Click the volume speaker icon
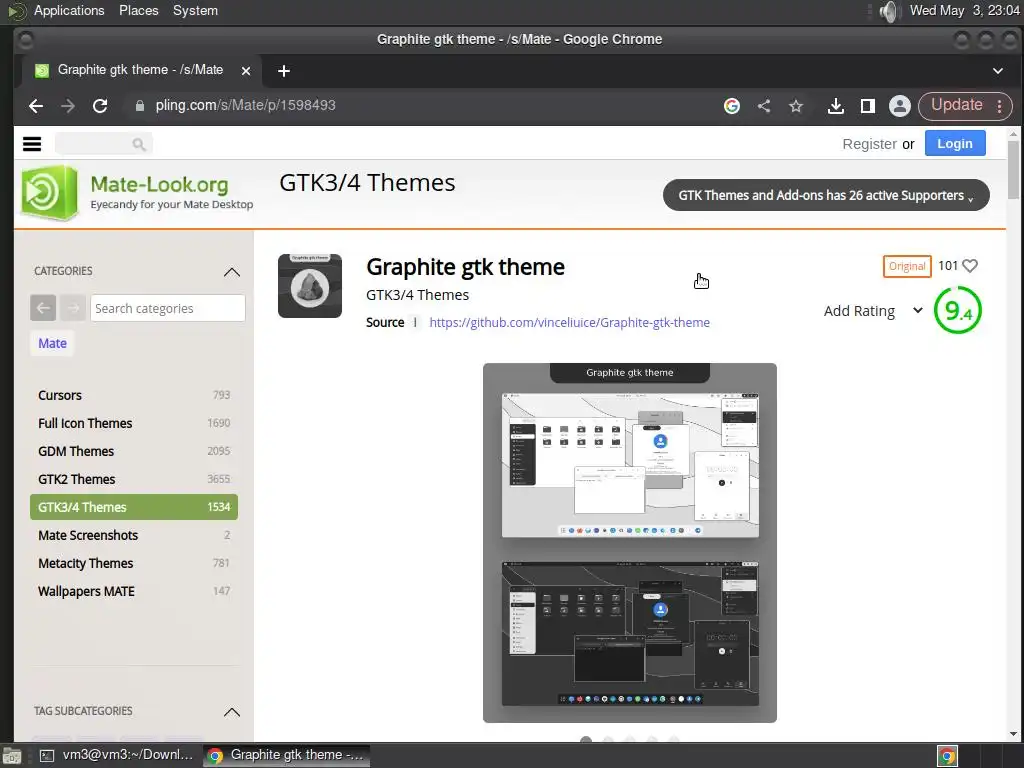Screen dimensions: 1024x768 click(889, 11)
